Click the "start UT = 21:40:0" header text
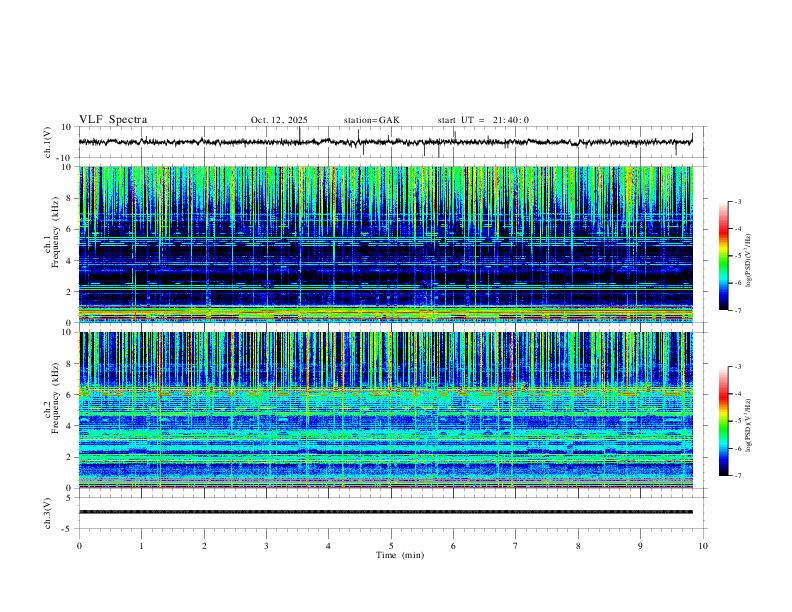The width and height of the screenshot is (792, 612). pyautogui.click(x=483, y=120)
